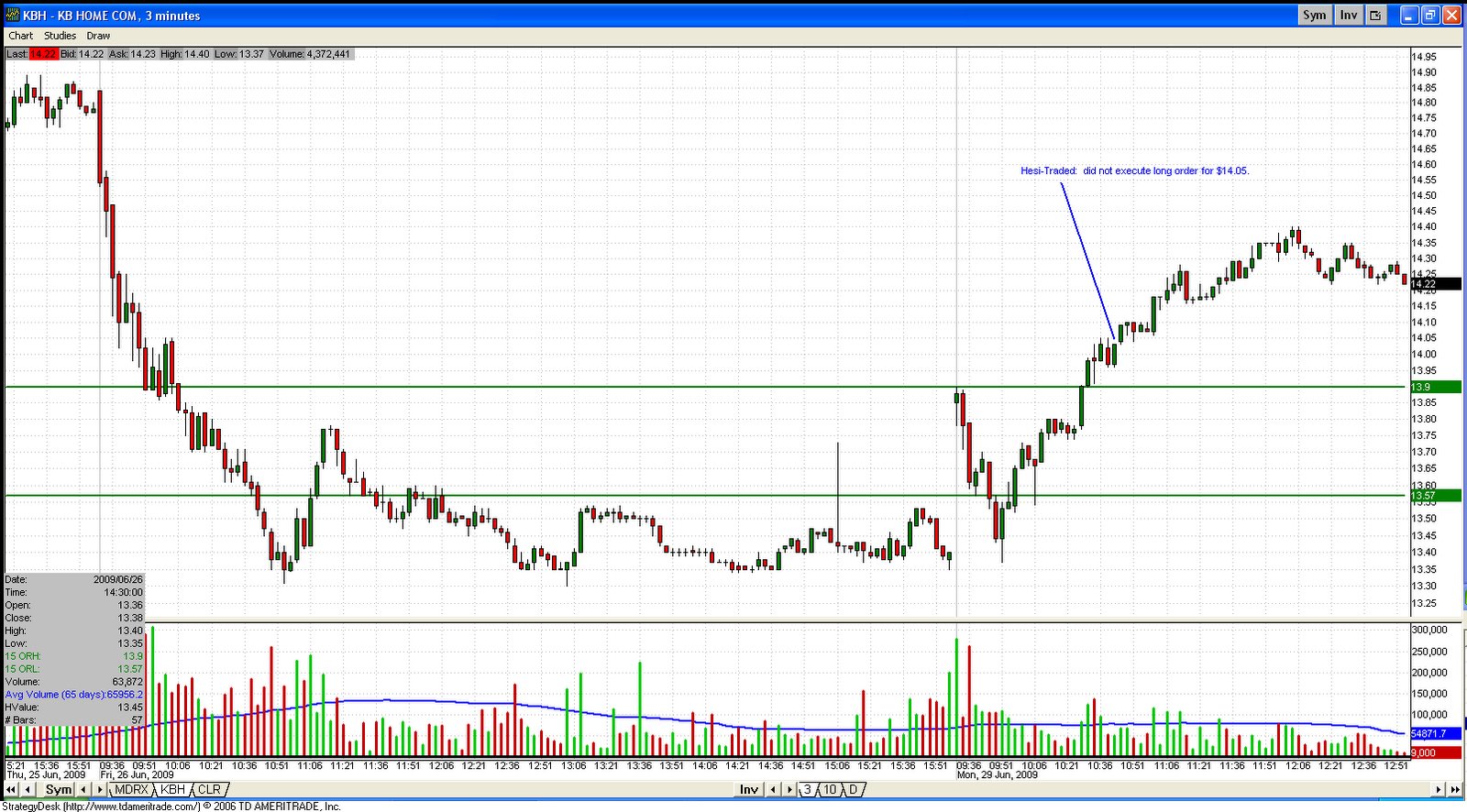
Task: Go to previous symbol arrow next to bottom Sym
Action: (83, 789)
